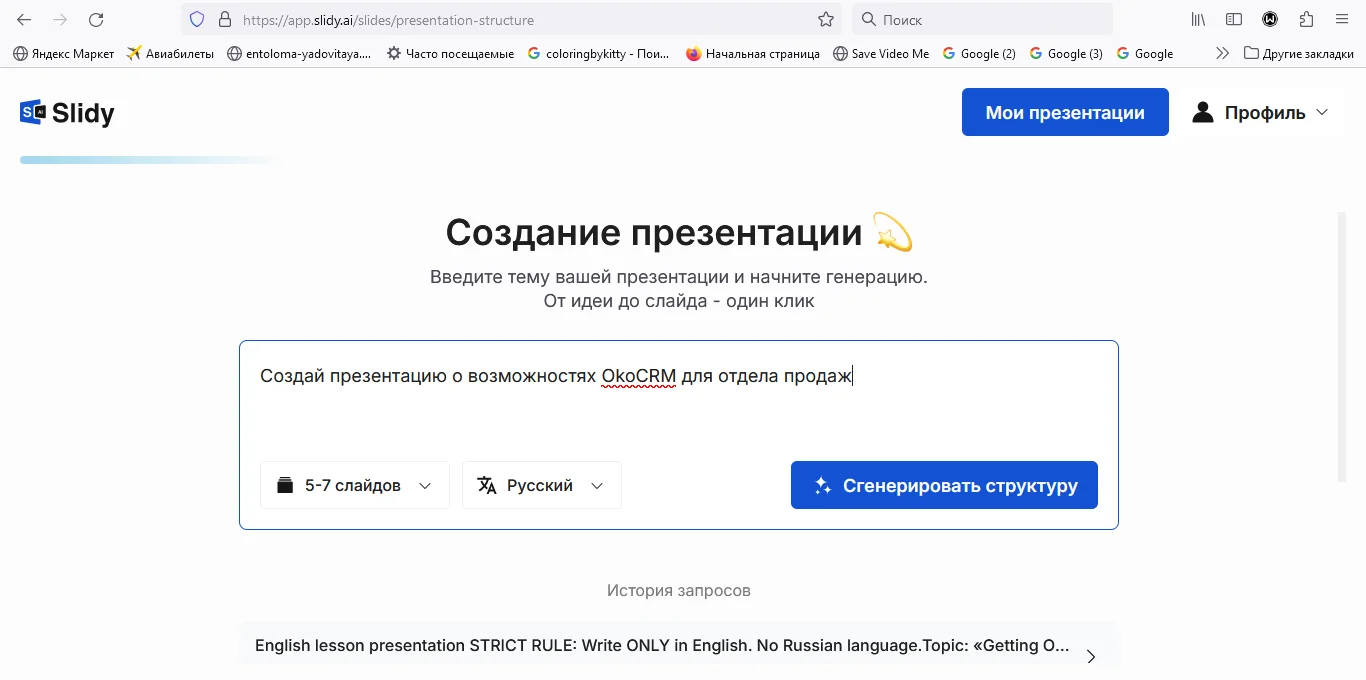The height and width of the screenshot is (680, 1366).
Task: Click the Slidy logo
Action: 67,113
